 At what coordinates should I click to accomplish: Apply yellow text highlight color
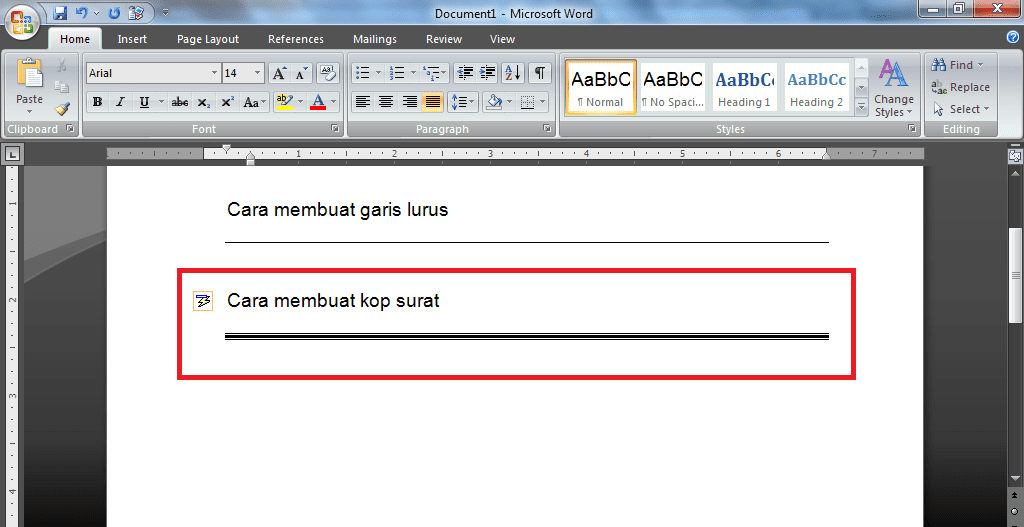coord(285,102)
